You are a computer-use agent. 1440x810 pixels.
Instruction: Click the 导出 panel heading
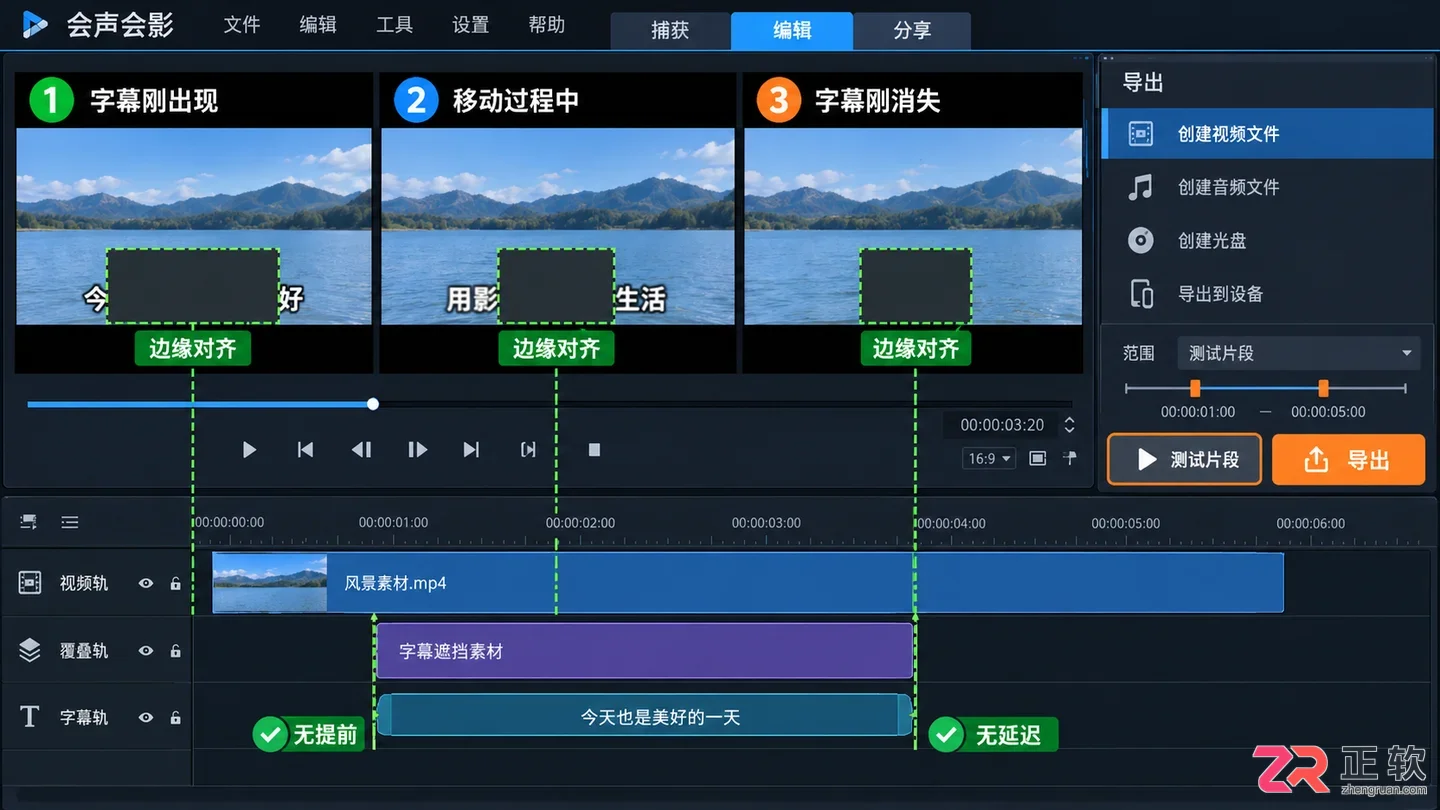click(1143, 83)
